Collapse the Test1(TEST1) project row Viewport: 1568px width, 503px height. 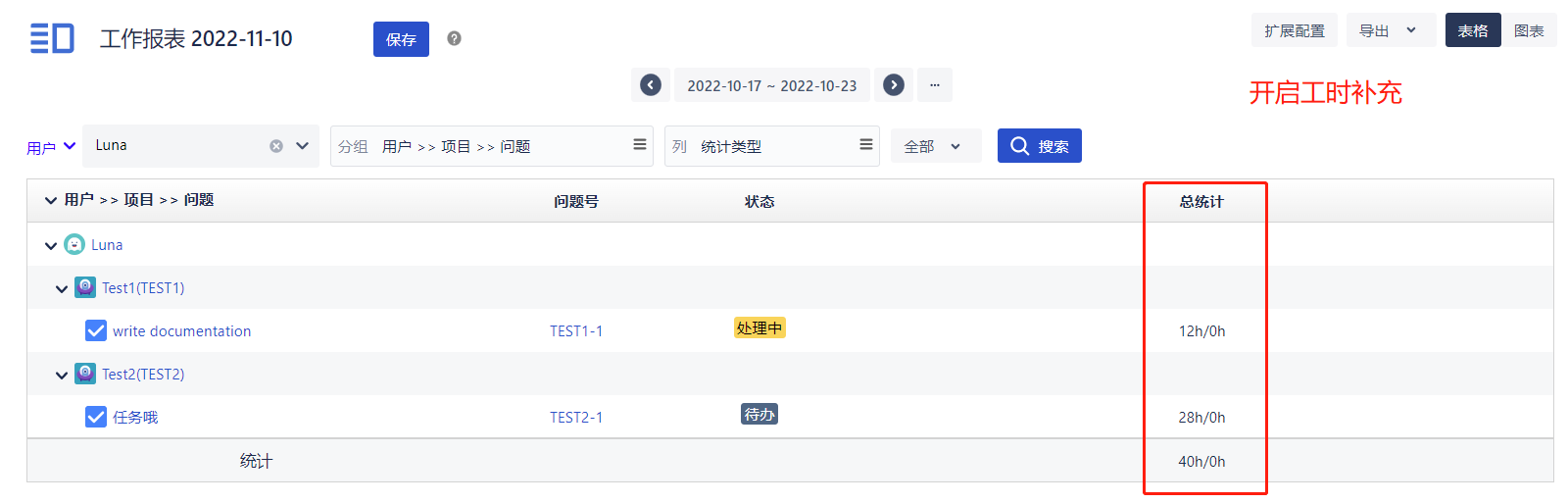[62, 288]
